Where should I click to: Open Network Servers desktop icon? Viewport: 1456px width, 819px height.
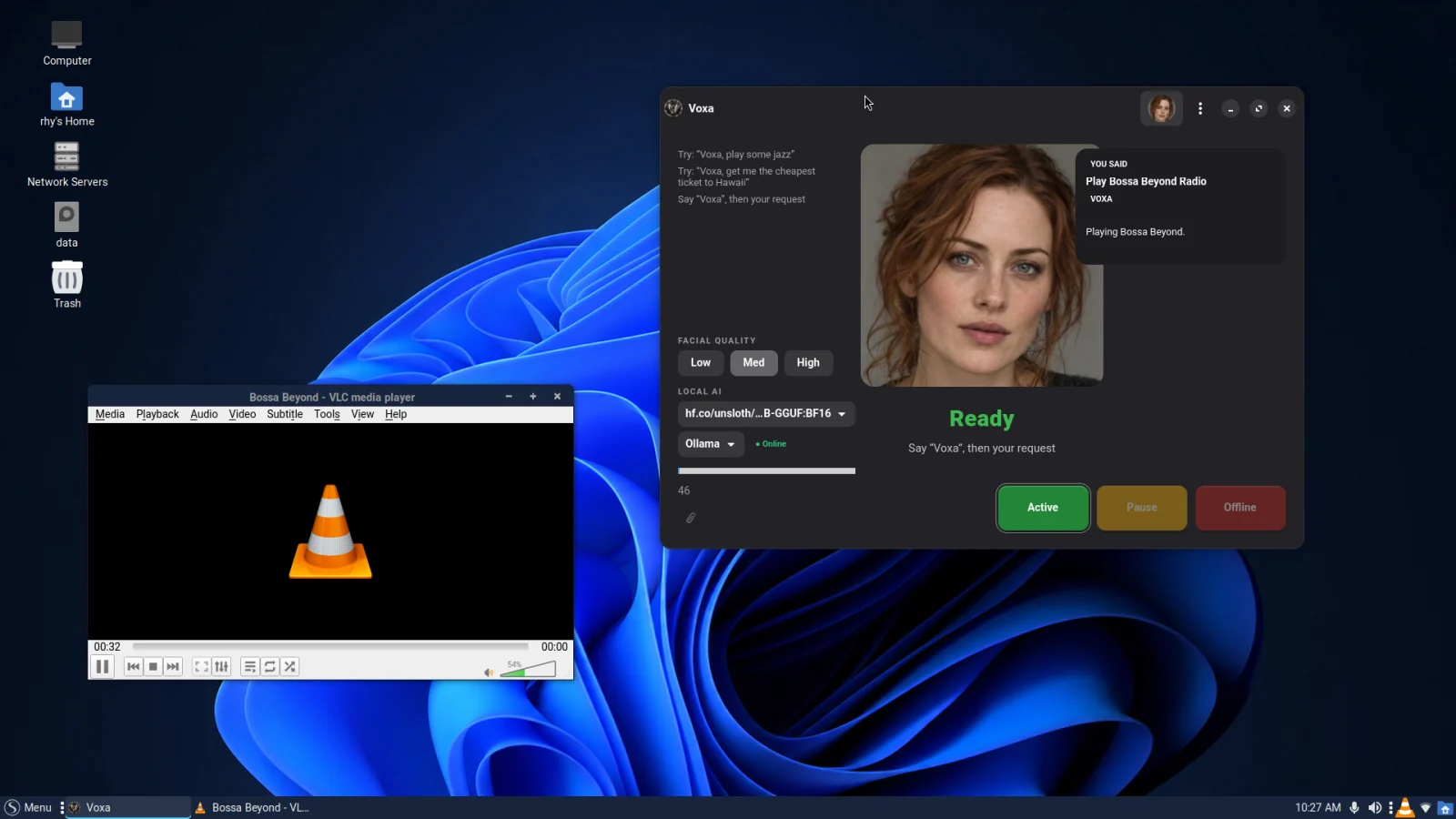[x=66, y=165]
